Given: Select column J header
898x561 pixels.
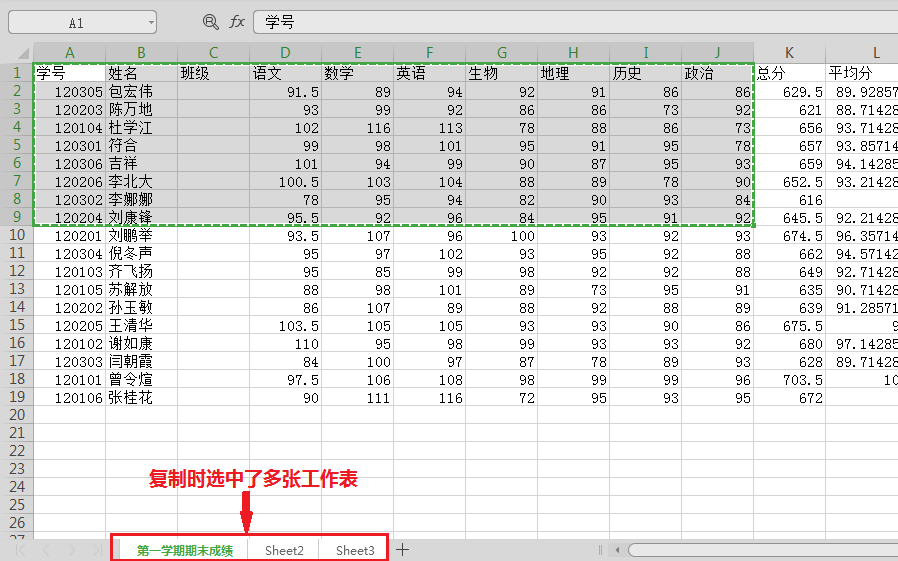Looking at the screenshot, I should pyautogui.click(x=718, y=53).
